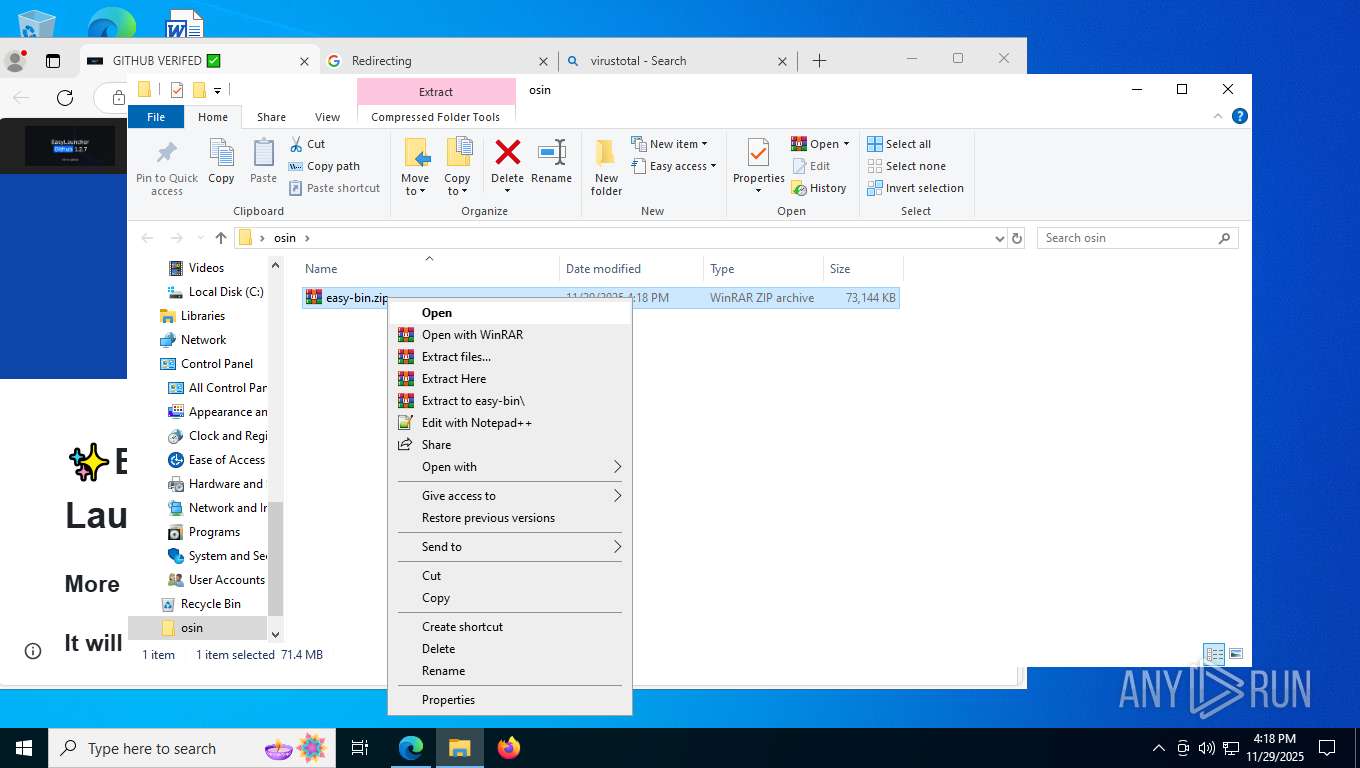
Task: Click osin in the address bar path
Action: pos(285,238)
